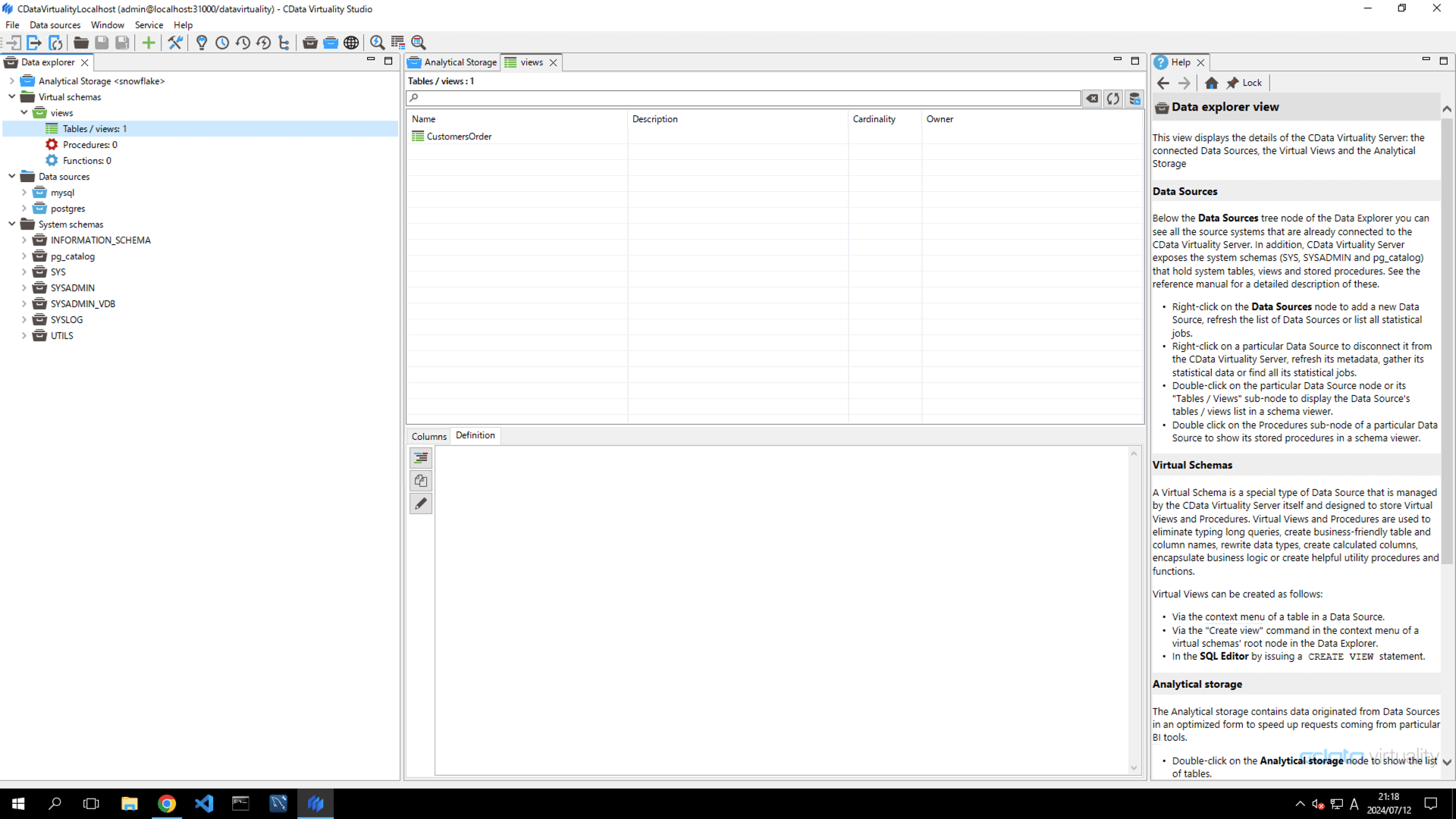Open the Data sources menu

click(54, 24)
